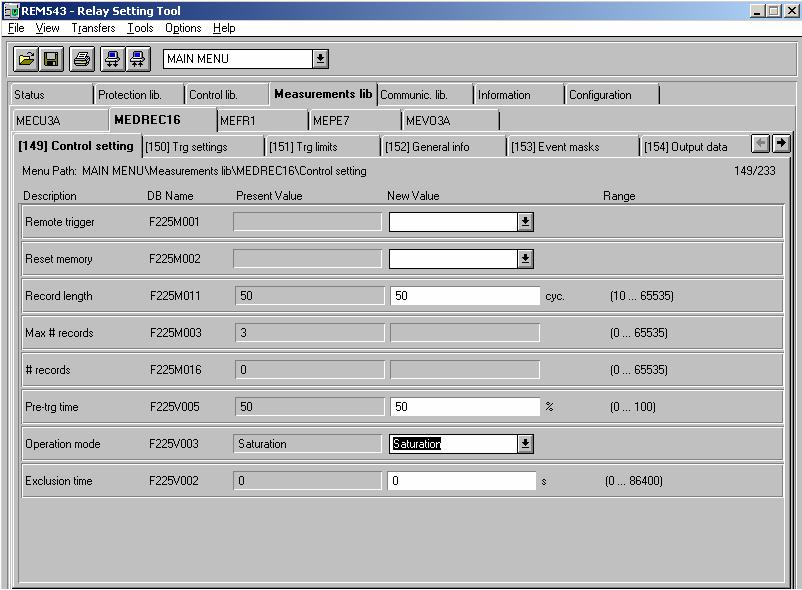Image resolution: width=802 pixels, height=590 pixels.
Task: Click the Save floppy disk toolbar icon
Action: coord(51,59)
